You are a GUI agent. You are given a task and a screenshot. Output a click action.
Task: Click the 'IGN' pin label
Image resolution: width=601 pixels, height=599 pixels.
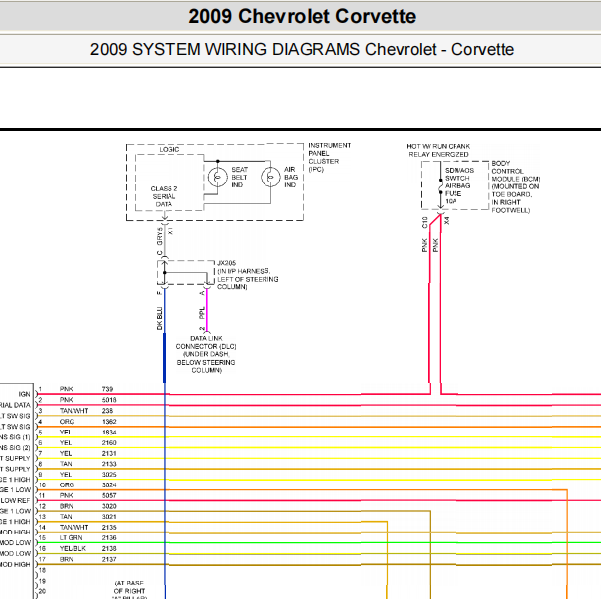25,394
